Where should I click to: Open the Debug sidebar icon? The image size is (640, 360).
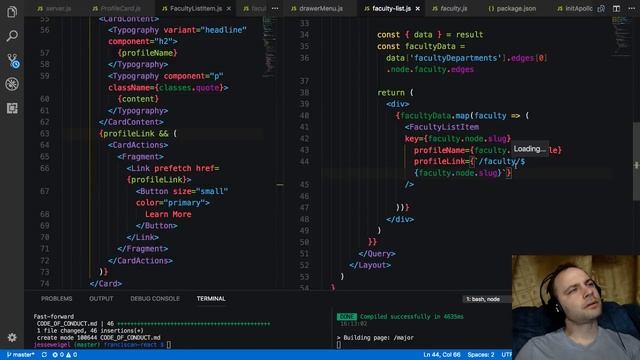click(12, 84)
